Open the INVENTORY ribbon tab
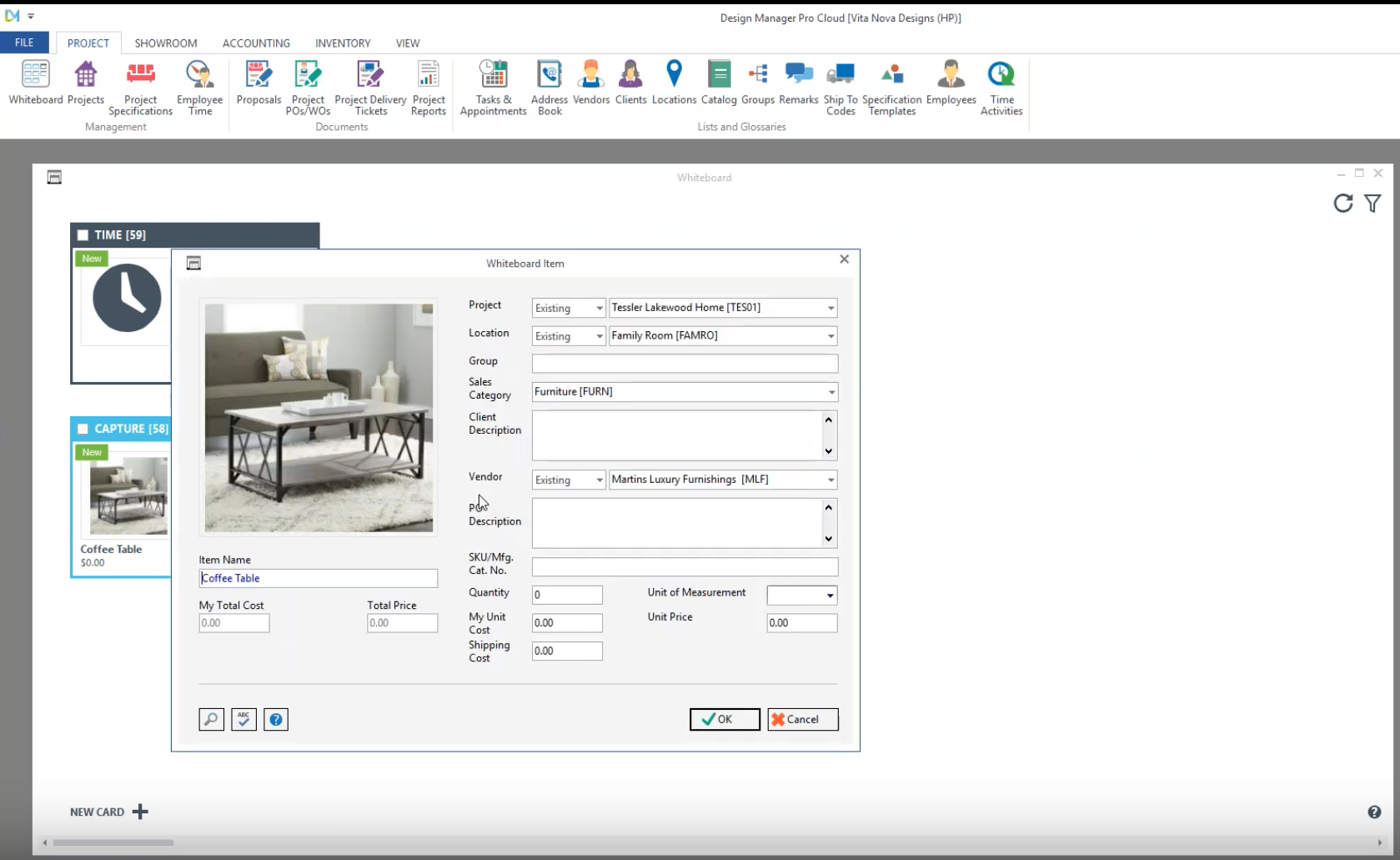Viewport: 1400px width, 860px height. pyautogui.click(x=343, y=43)
